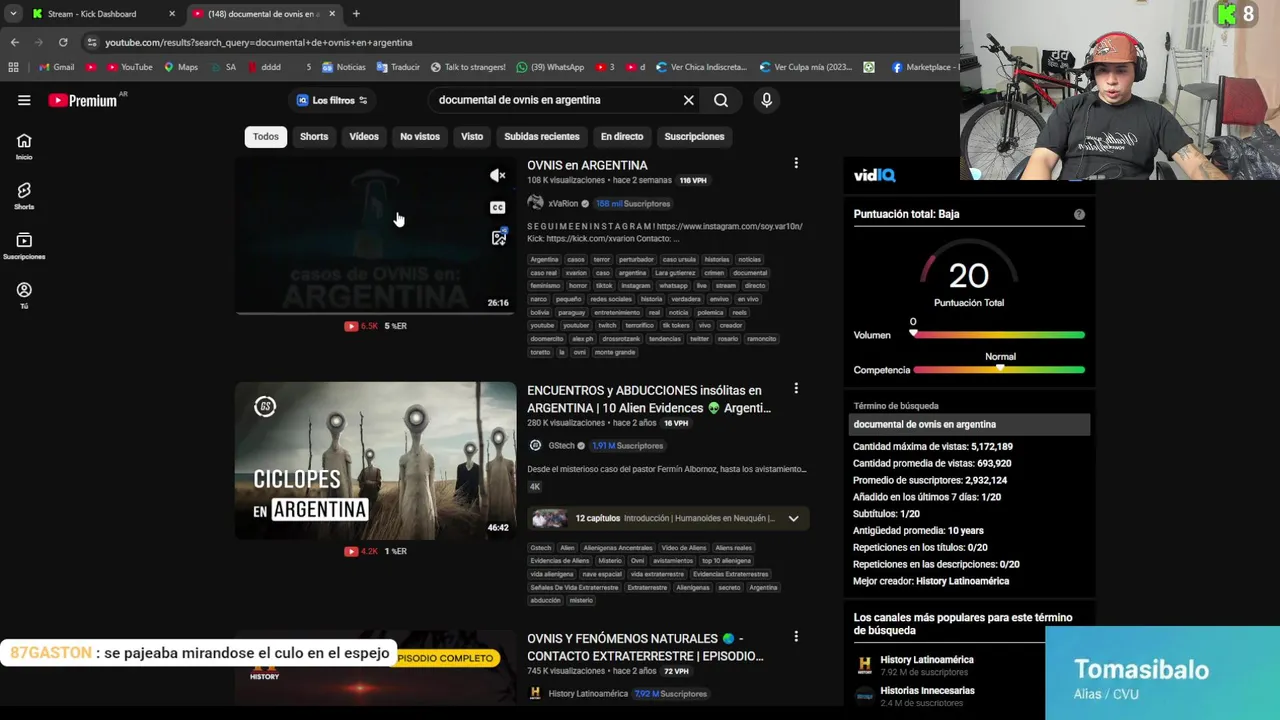Screen dimensions: 1280x720
Task: Select the En directo filter chip
Action: click(x=622, y=136)
